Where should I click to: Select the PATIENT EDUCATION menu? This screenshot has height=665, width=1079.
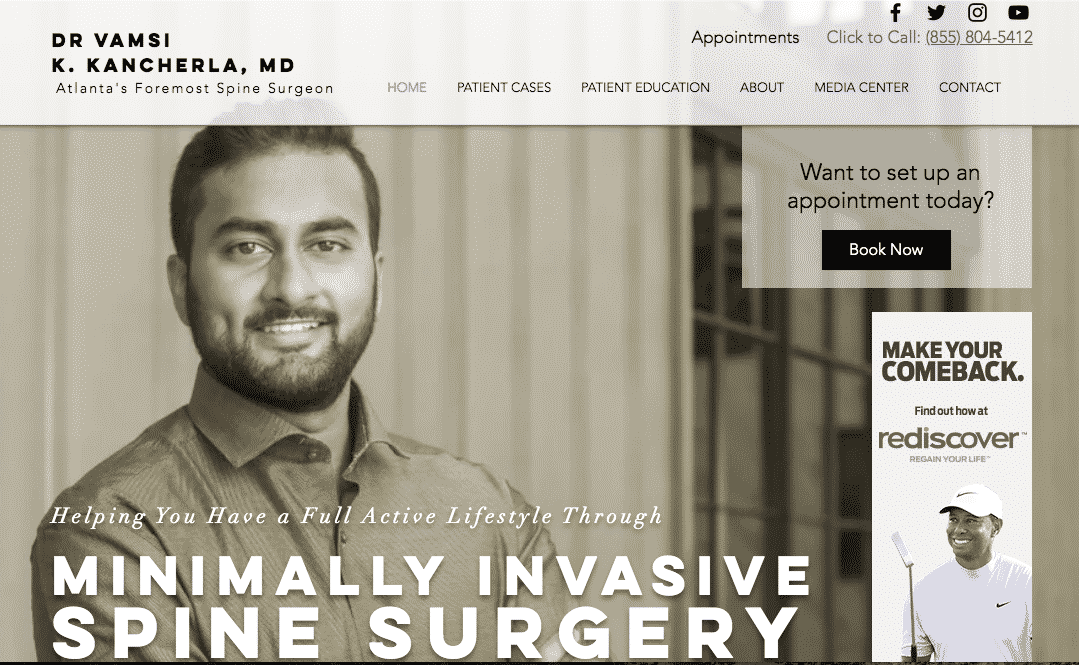(645, 87)
